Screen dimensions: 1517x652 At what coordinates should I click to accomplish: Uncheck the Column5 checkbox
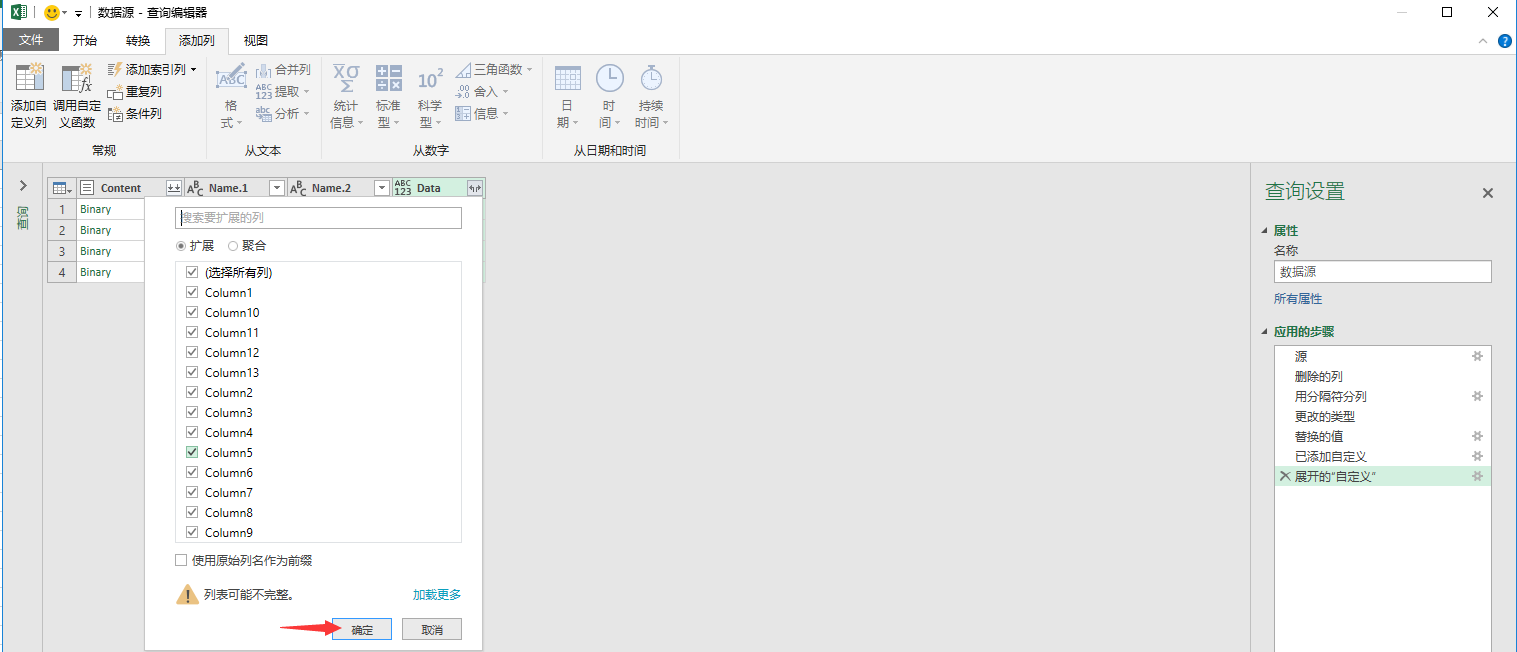(192, 452)
